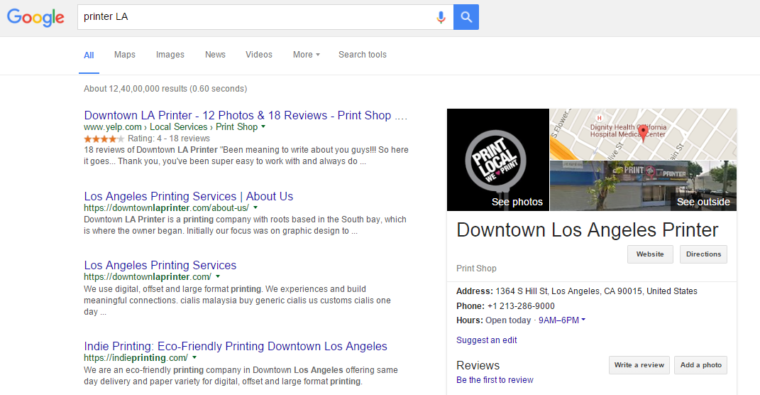Click the Directions button
Image resolution: width=760 pixels, height=395 pixels.
(703, 254)
